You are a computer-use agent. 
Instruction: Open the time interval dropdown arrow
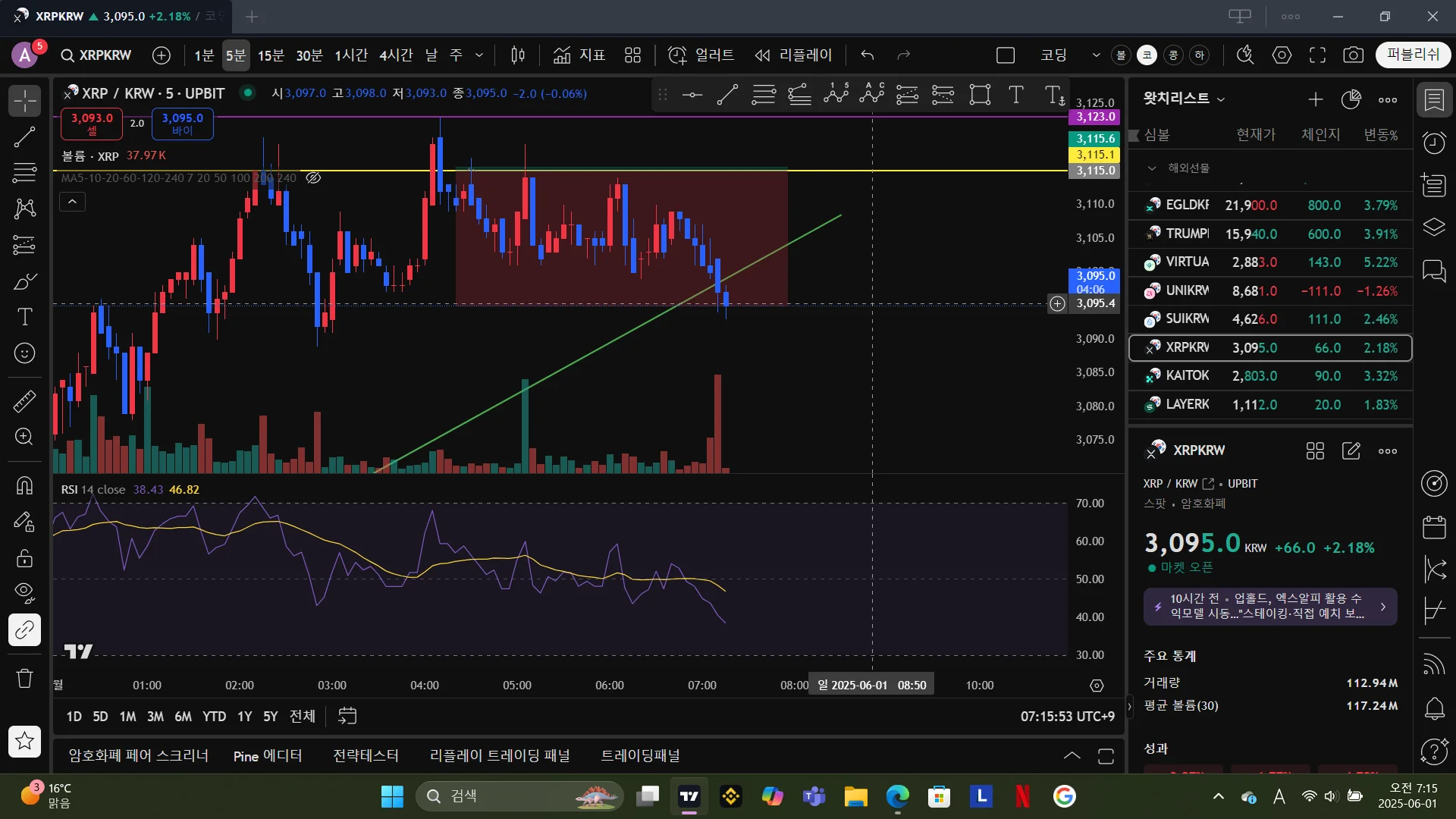479,55
